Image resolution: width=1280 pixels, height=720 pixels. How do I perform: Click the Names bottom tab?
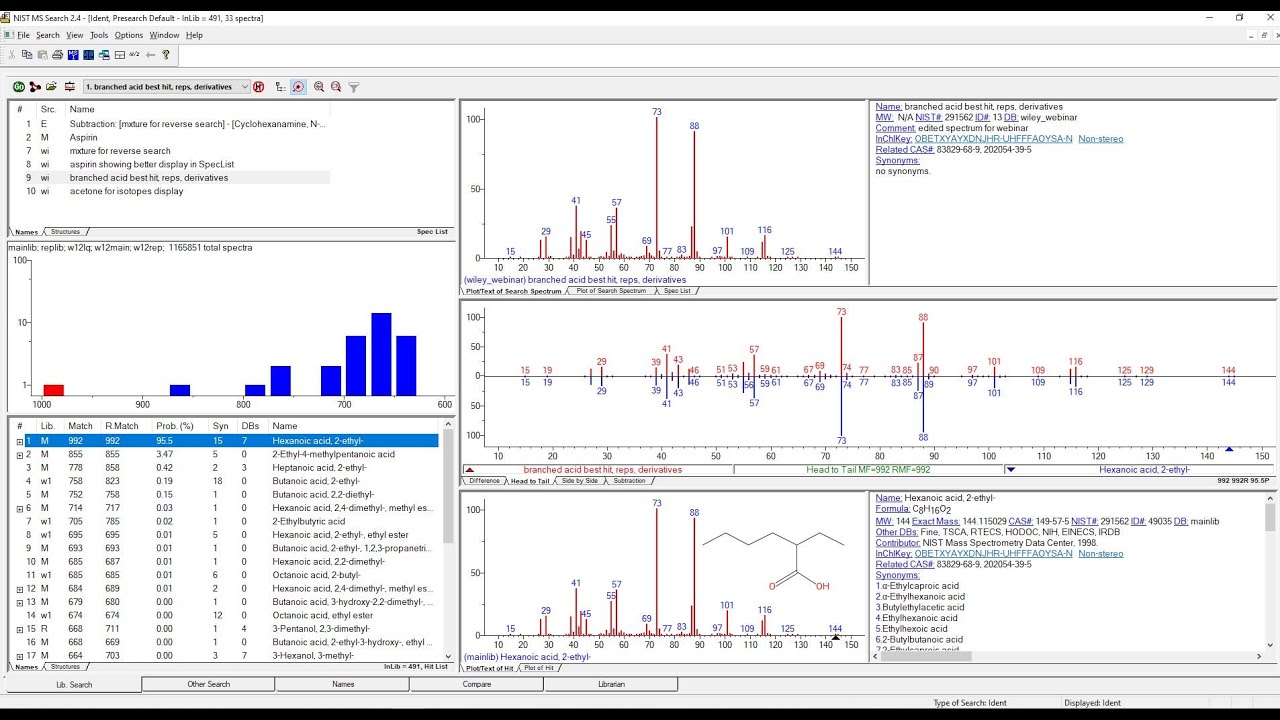342,685
